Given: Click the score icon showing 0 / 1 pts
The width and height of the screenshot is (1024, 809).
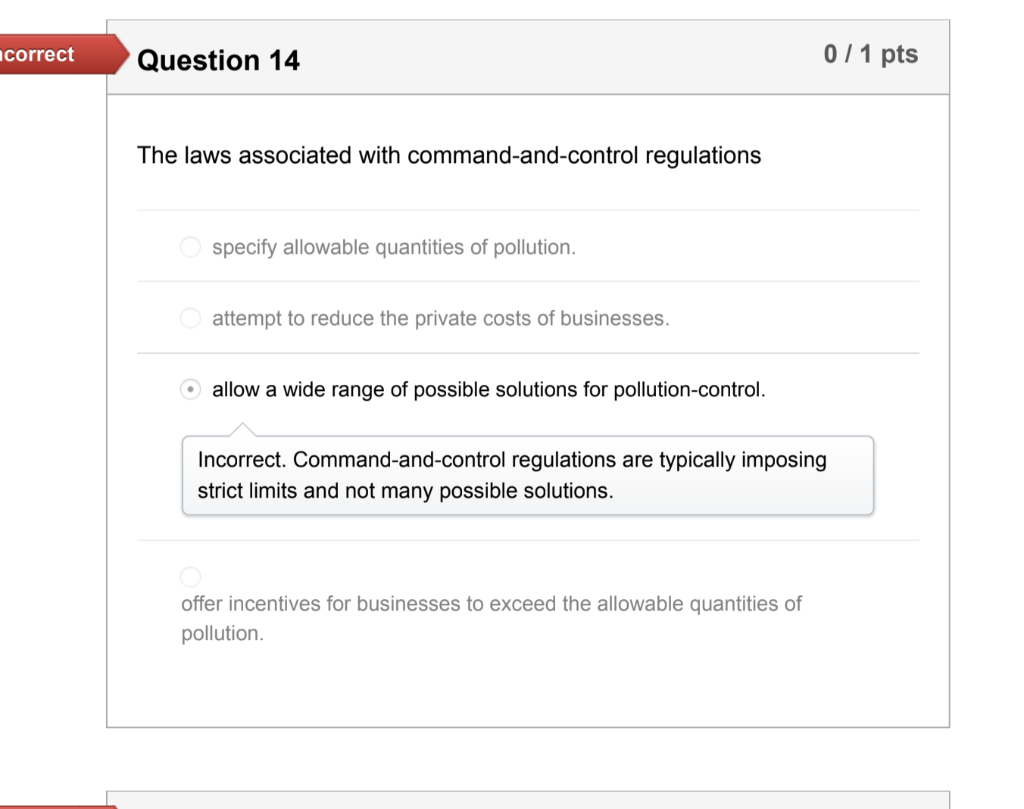Looking at the screenshot, I should click(871, 54).
